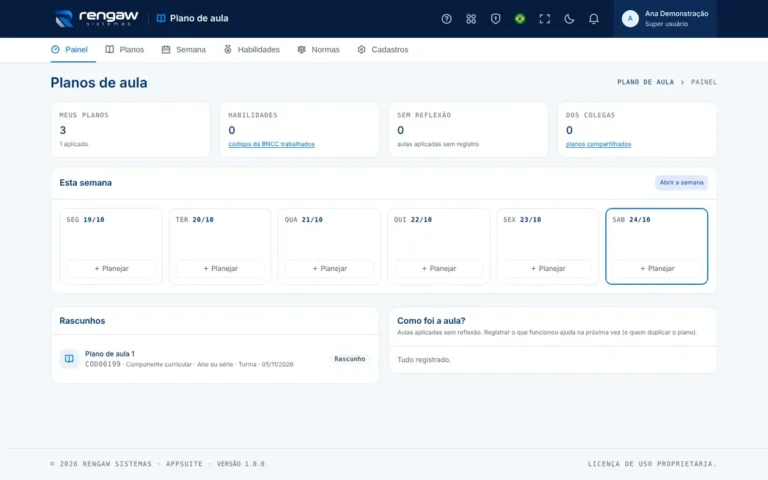Click the Painel tab clock icon
Image resolution: width=768 pixels, height=480 pixels.
coord(55,49)
